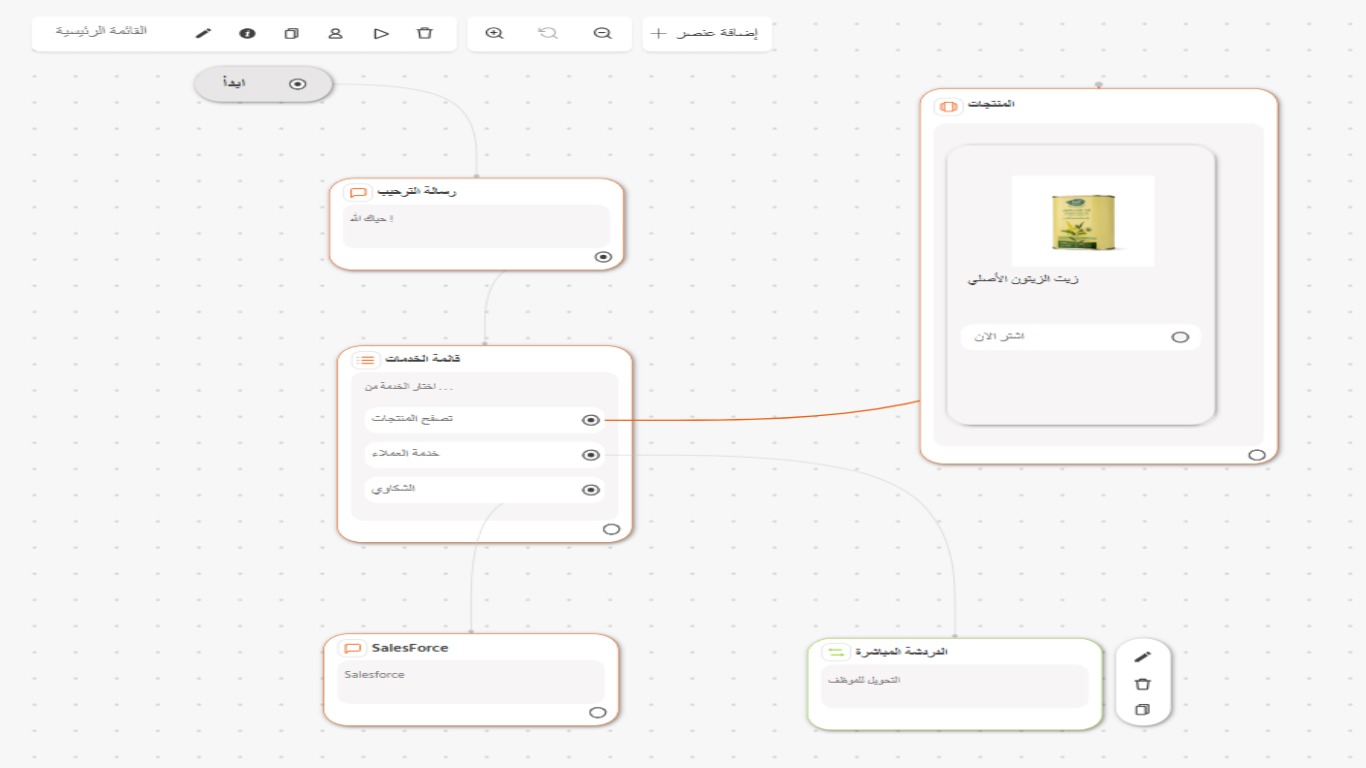Image resolution: width=1366 pixels, height=768 pixels.
Task: Copy the live chat node with the side copy icon
Action: point(1142,710)
